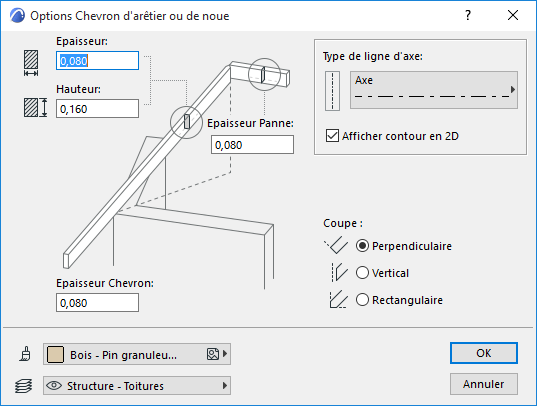Click the Rectangulaire cut diagram icon
The image size is (537, 406).
point(338,299)
